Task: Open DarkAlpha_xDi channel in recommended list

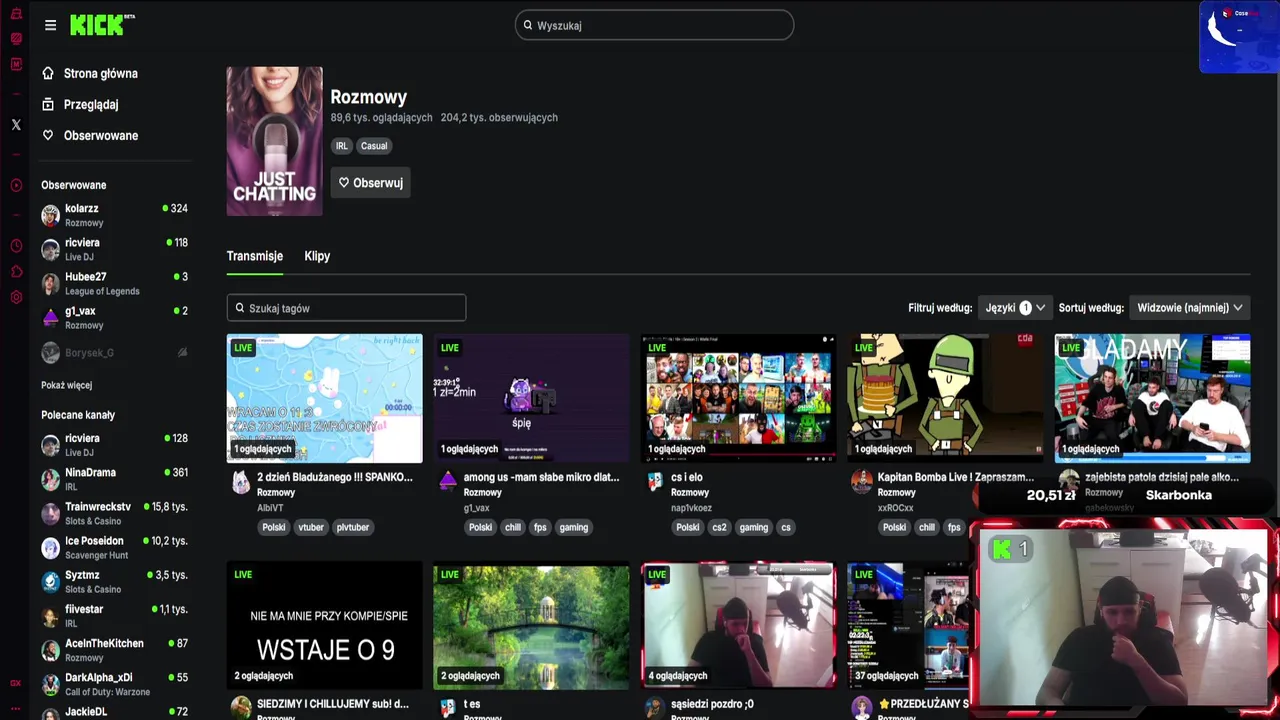Action: click(x=114, y=683)
